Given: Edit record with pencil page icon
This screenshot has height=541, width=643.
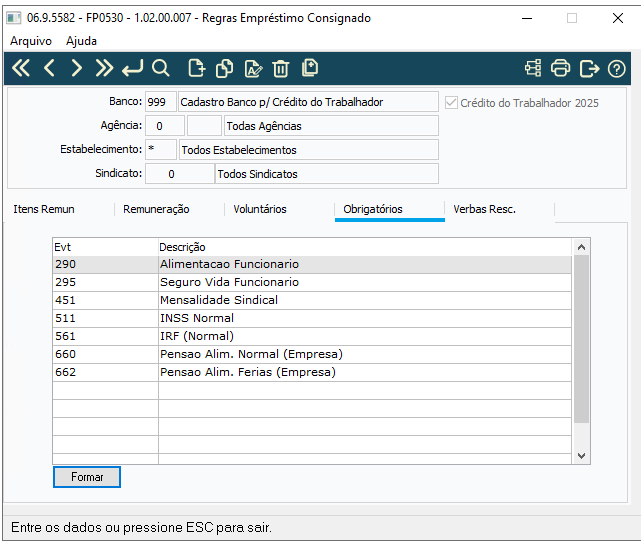Looking at the screenshot, I should pos(253,68).
